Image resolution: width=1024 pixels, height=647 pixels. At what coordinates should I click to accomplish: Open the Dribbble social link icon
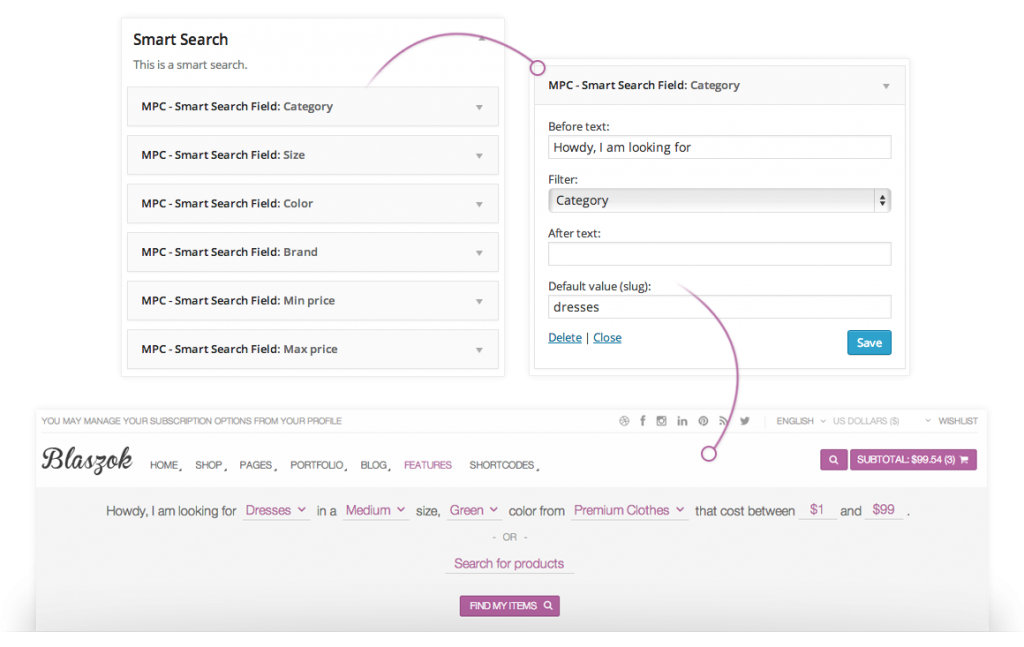click(x=624, y=421)
